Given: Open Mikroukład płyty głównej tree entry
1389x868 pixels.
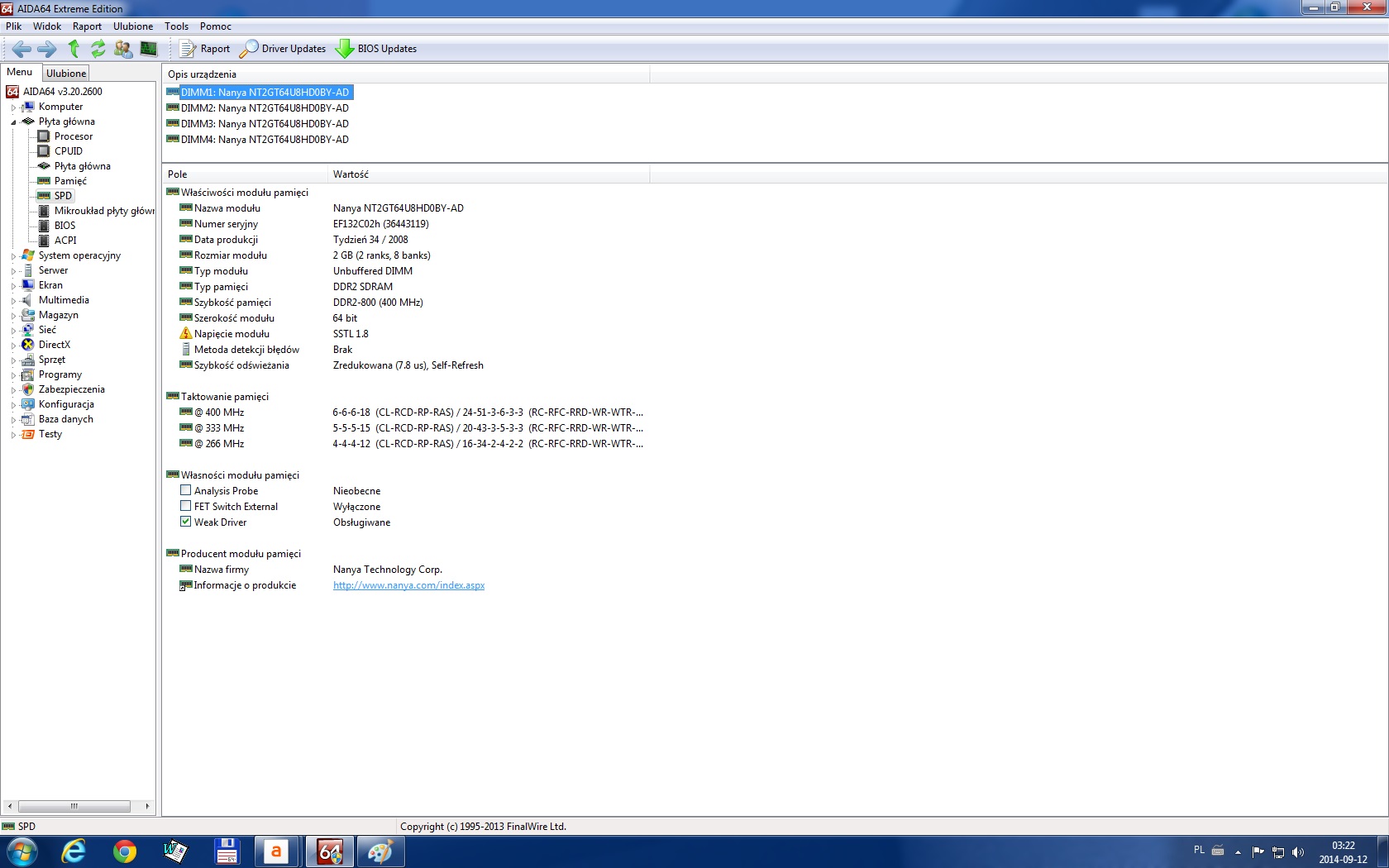Looking at the screenshot, I should (x=104, y=211).
